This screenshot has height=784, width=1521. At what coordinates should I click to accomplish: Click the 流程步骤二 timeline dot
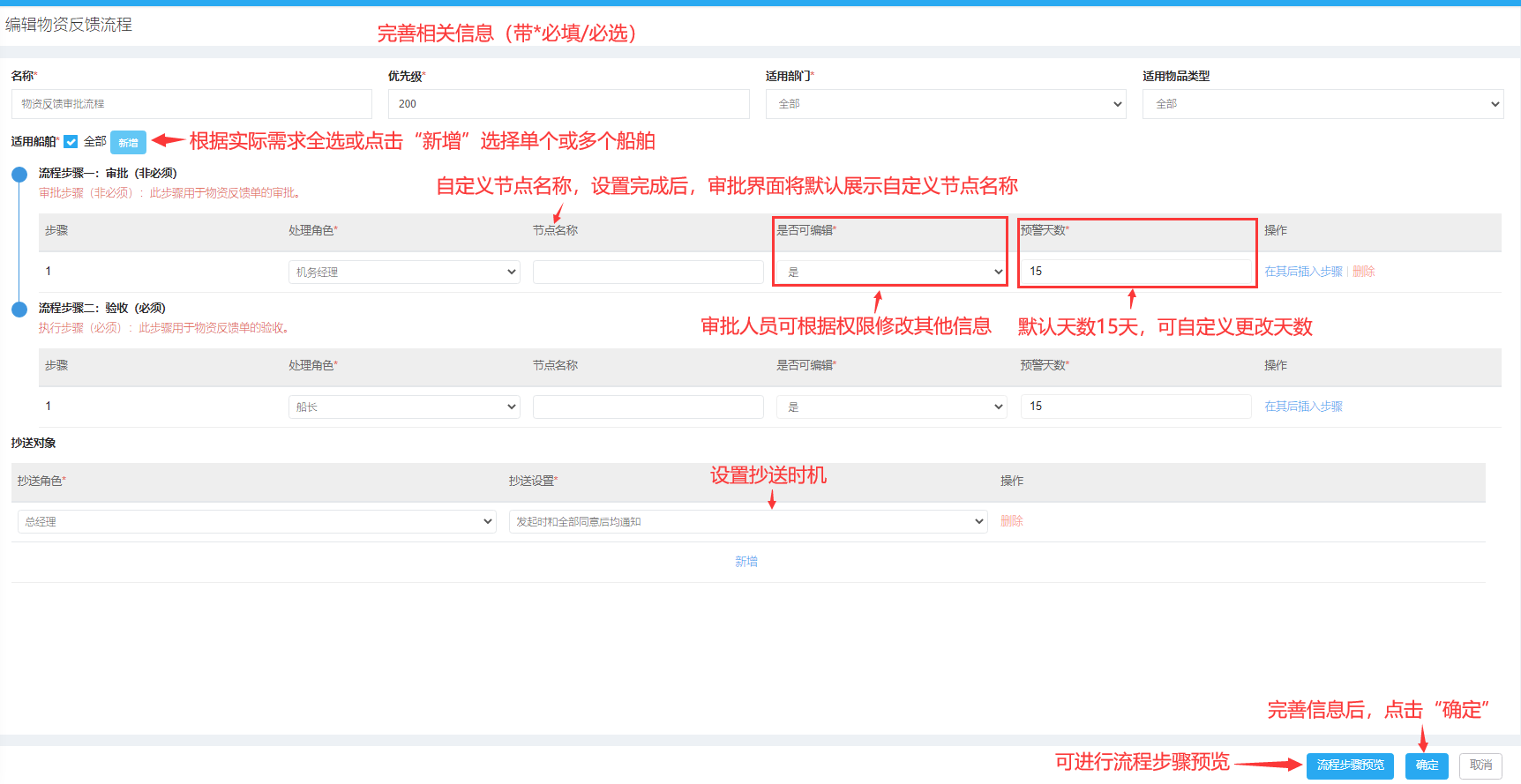coord(19,310)
